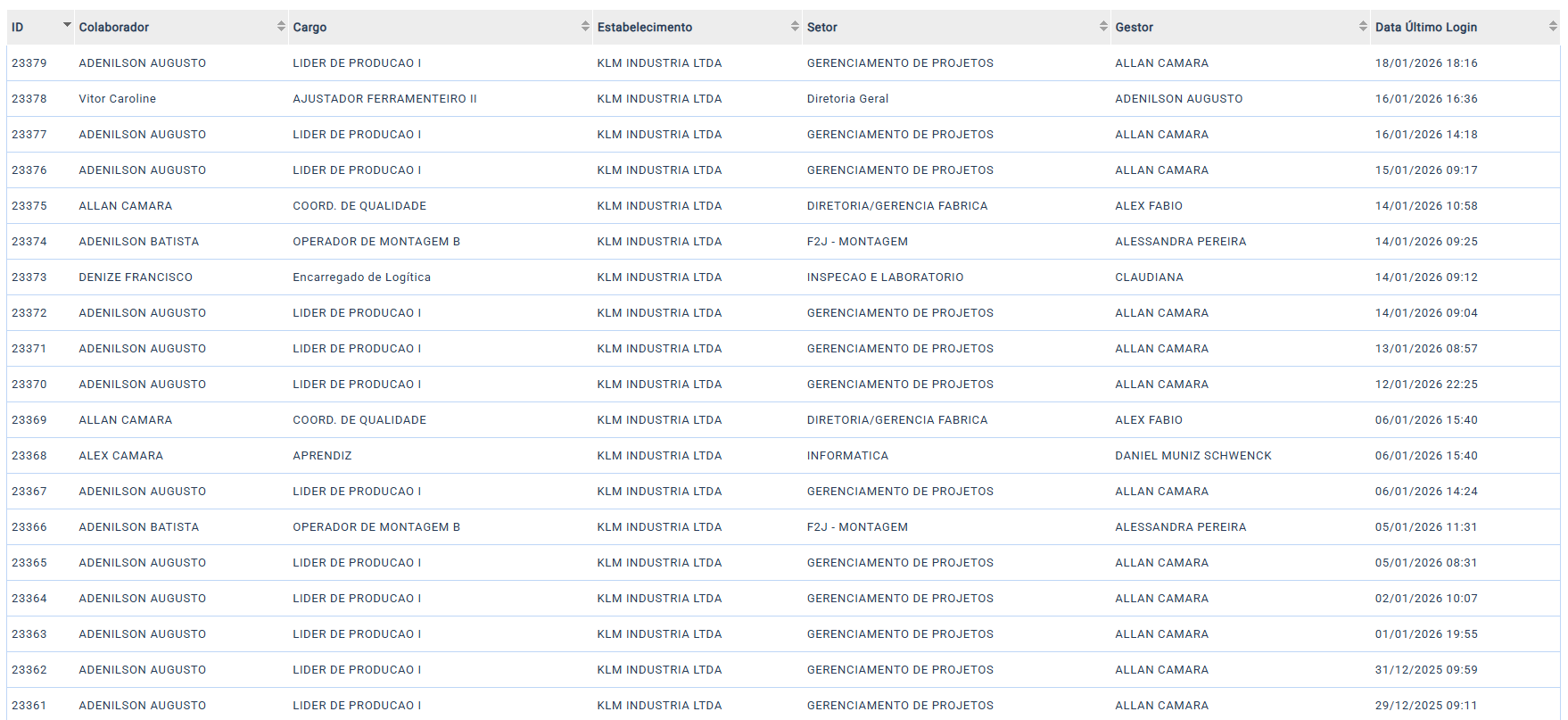The image size is (1568, 720).
Task: Click the CLAUDIANA gestor cell
Action: [x=1149, y=277]
